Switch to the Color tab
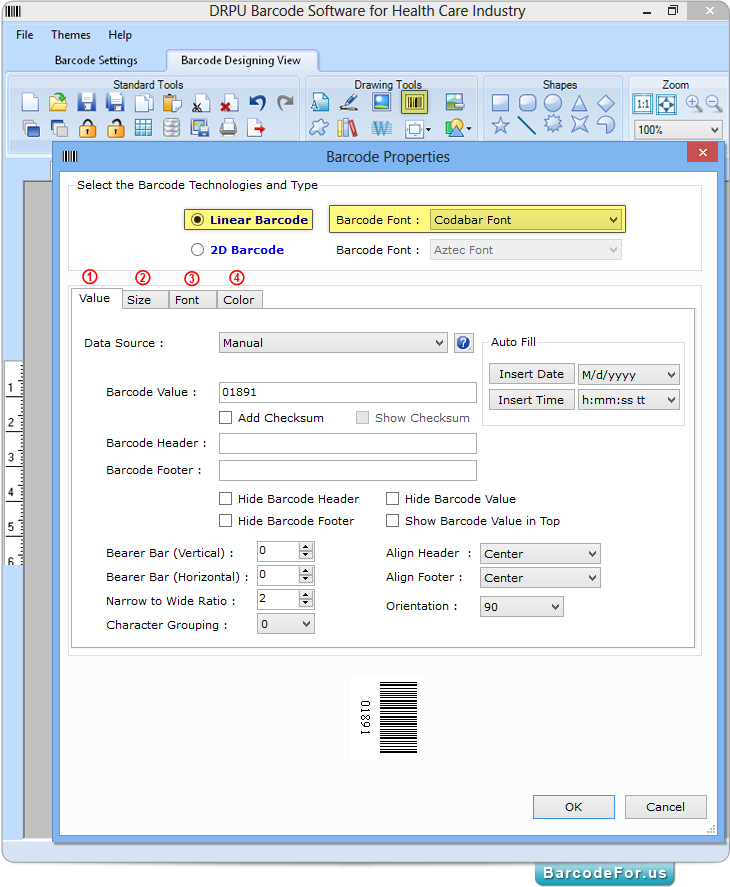The width and height of the screenshot is (730, 887). click(239, 300)
